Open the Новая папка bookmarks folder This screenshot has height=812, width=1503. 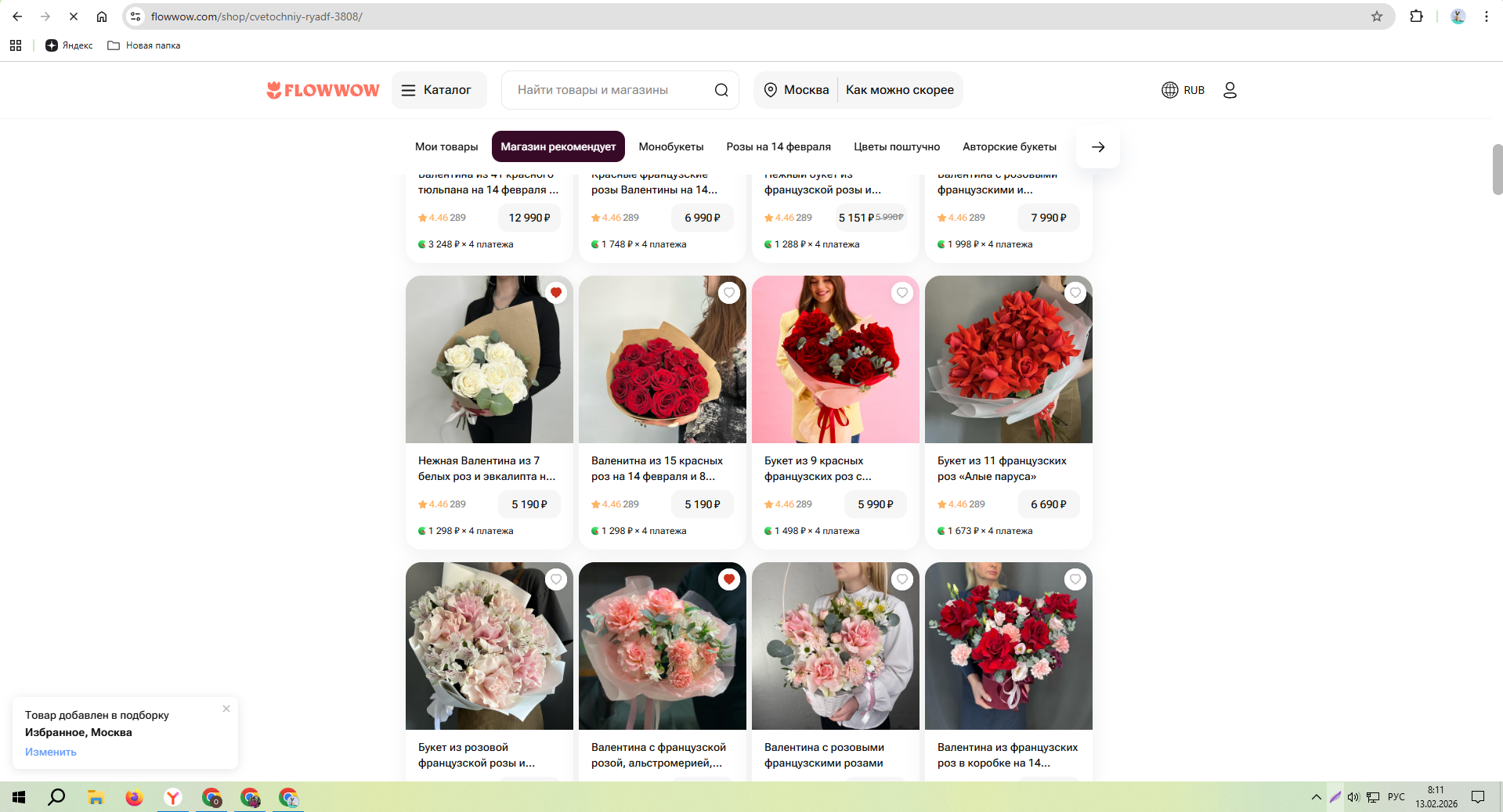coord(144,45)
